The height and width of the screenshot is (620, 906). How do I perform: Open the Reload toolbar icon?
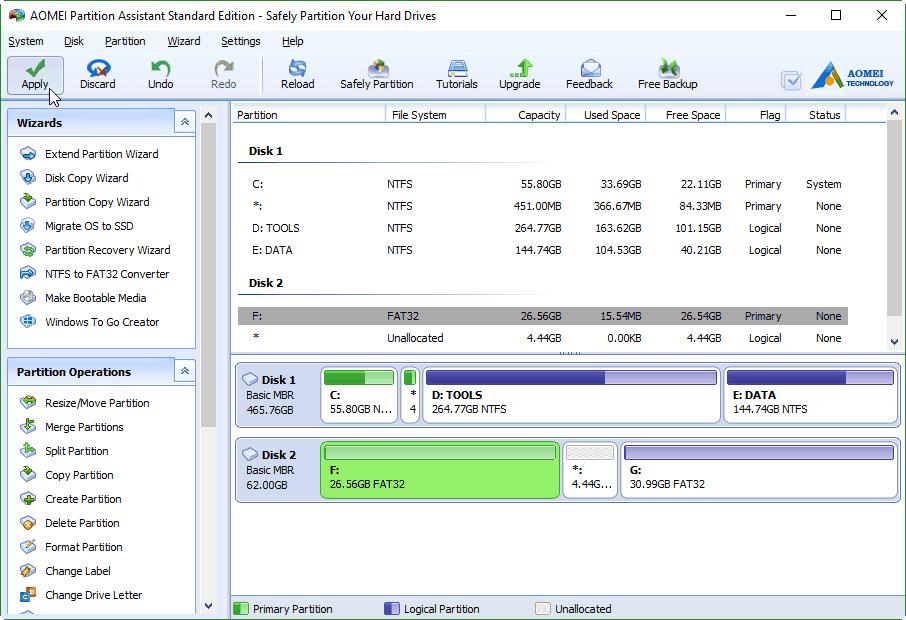click(297, 73)
